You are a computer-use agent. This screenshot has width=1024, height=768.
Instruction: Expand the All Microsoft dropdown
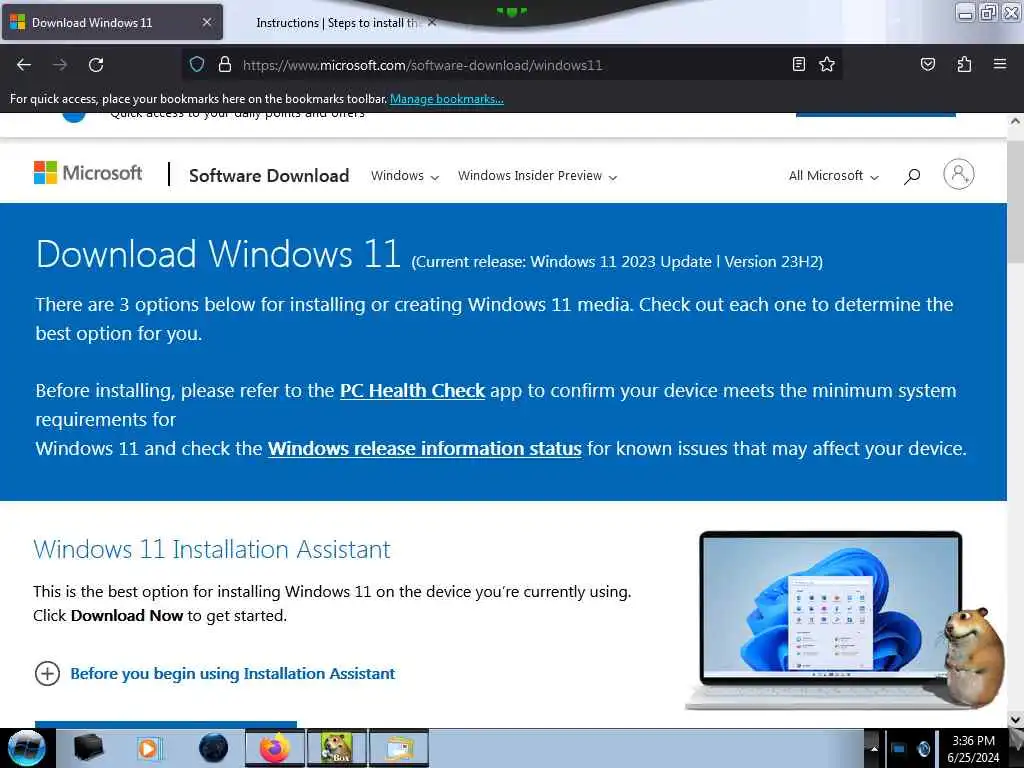pos(834,176)
